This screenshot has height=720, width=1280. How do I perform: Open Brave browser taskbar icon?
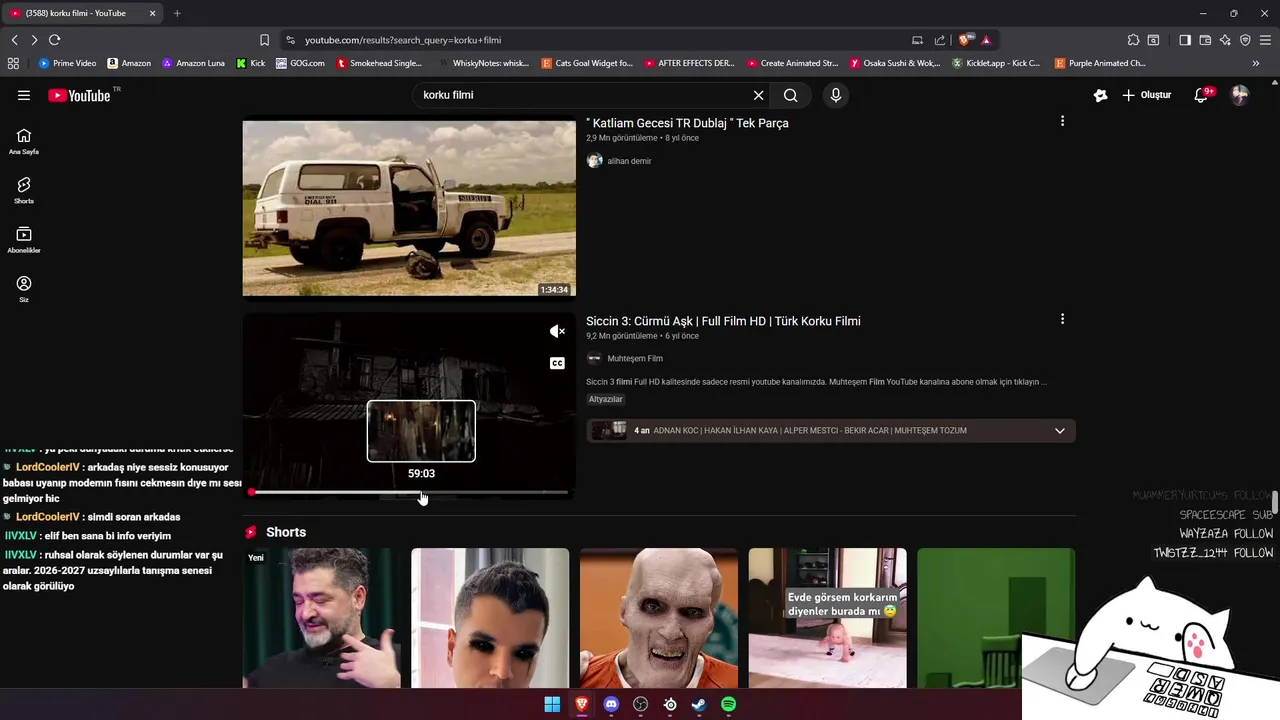(581, 704)
